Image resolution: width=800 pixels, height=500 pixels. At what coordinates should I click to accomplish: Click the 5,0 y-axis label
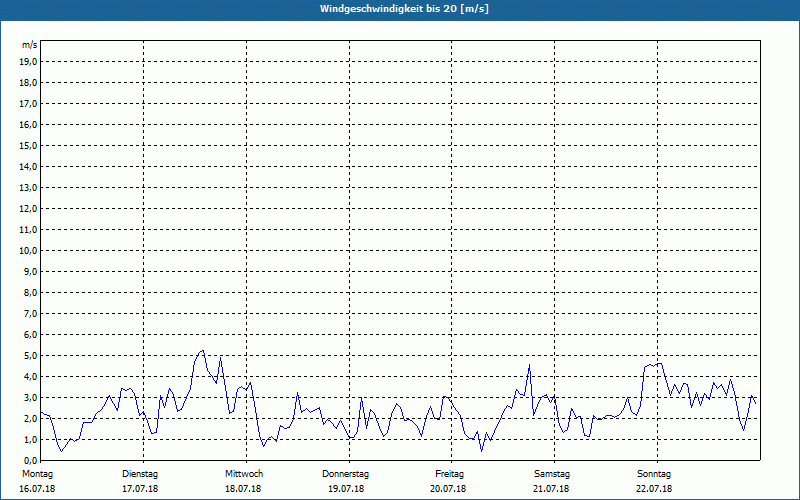pos(31,356)
